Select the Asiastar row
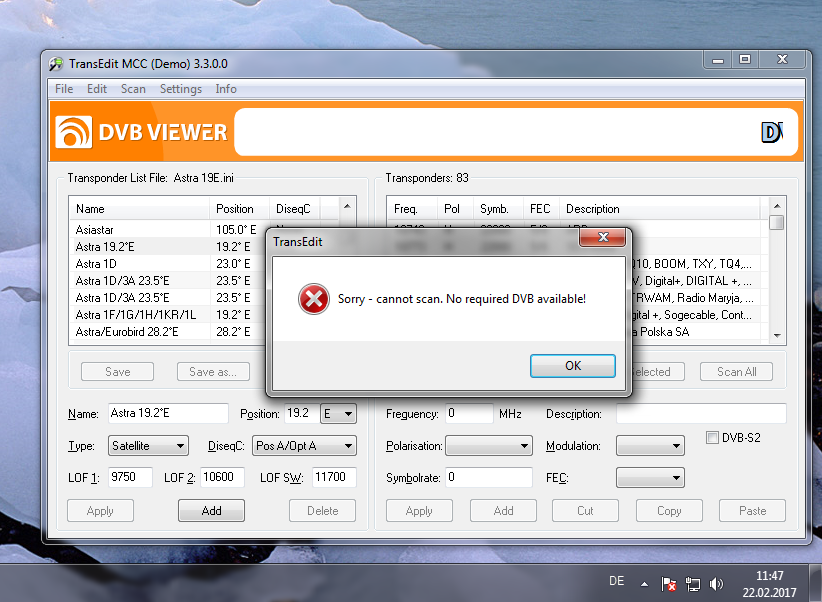Viewport: 822px width, 602px height. (x=168, y=230)
